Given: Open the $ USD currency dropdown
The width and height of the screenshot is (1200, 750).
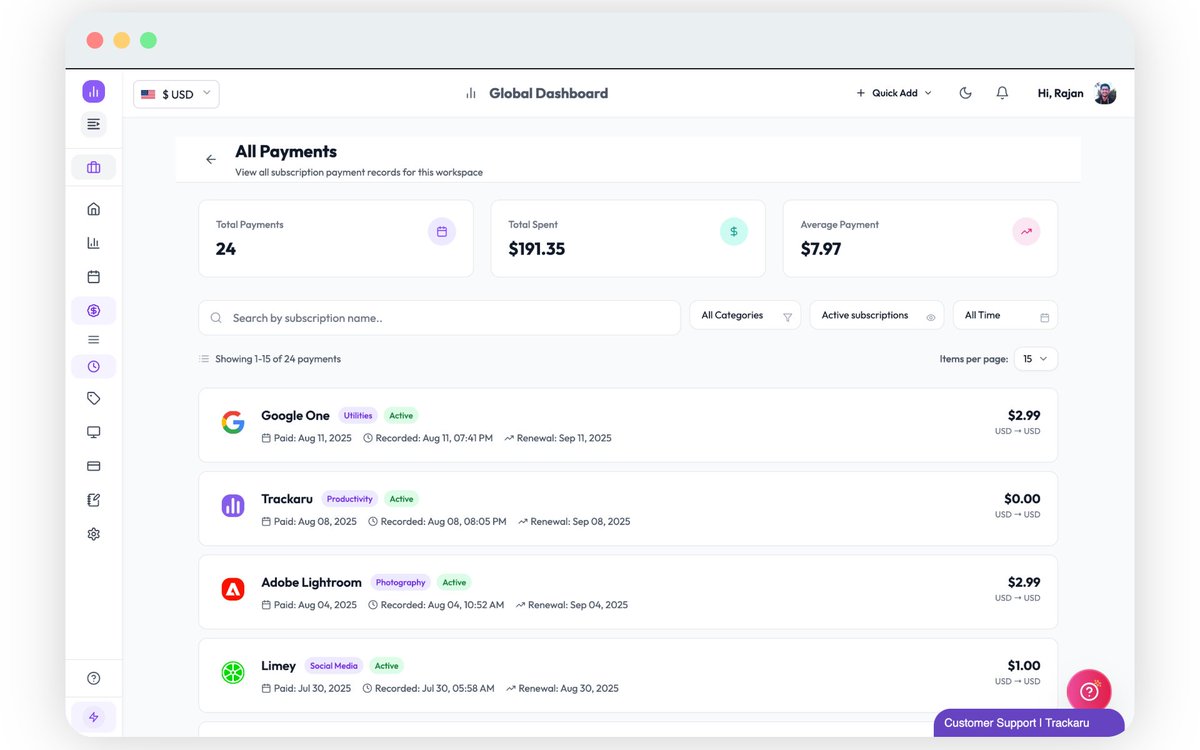Looking at the screenshot, I should [176, 94].
